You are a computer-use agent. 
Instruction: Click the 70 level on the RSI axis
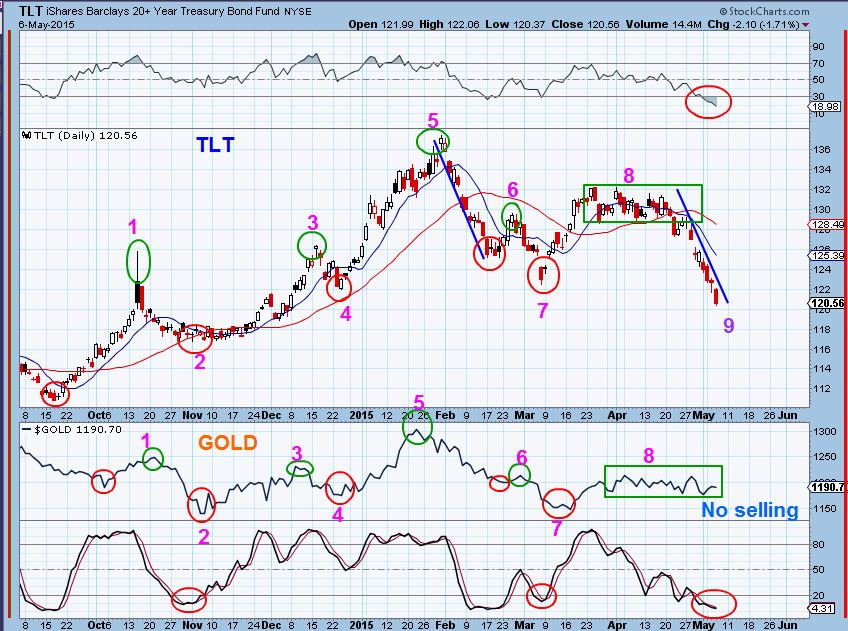tap(819, 63)
